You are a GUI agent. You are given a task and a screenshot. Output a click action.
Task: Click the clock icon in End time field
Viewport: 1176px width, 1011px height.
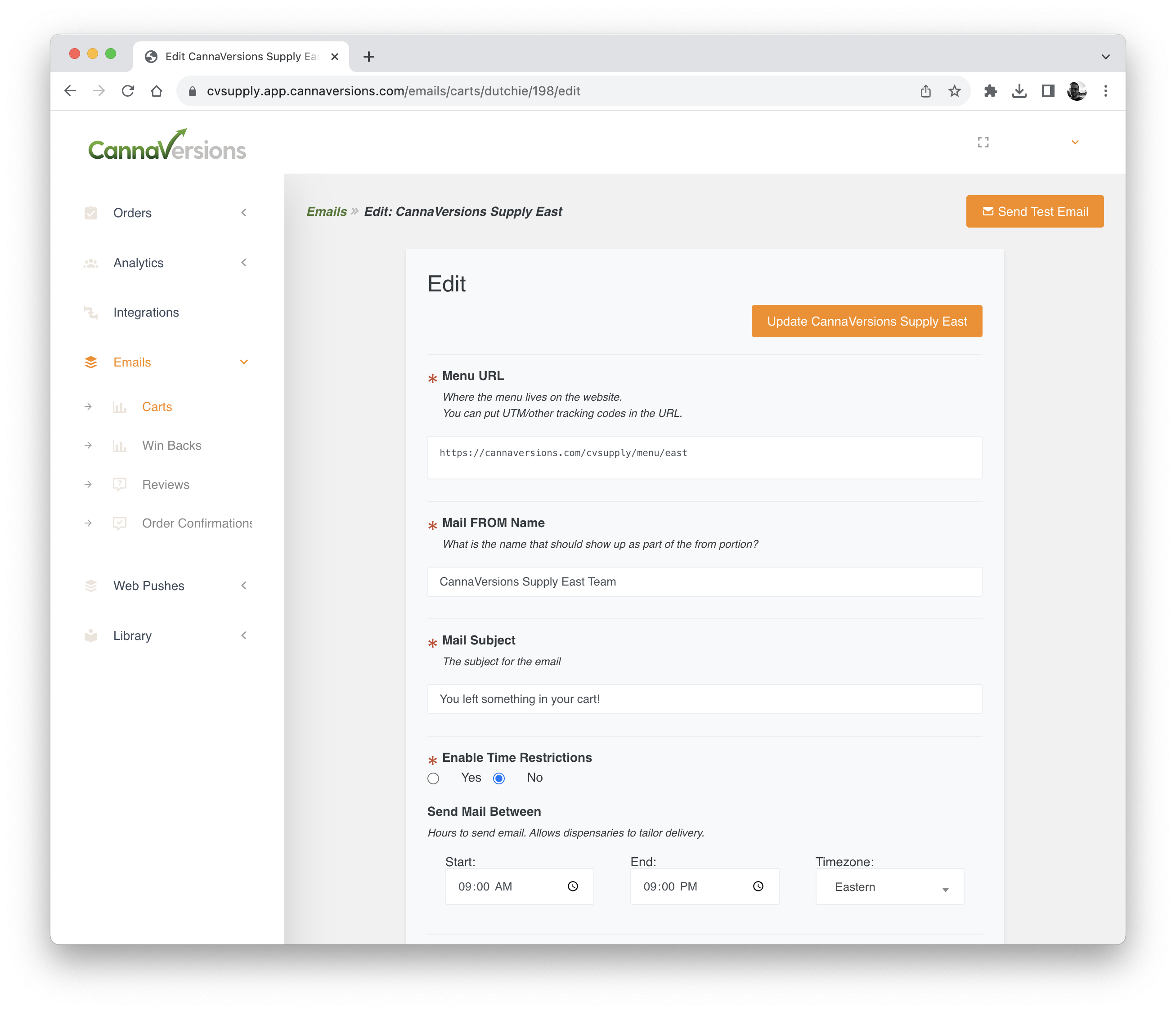click(758, 886)
